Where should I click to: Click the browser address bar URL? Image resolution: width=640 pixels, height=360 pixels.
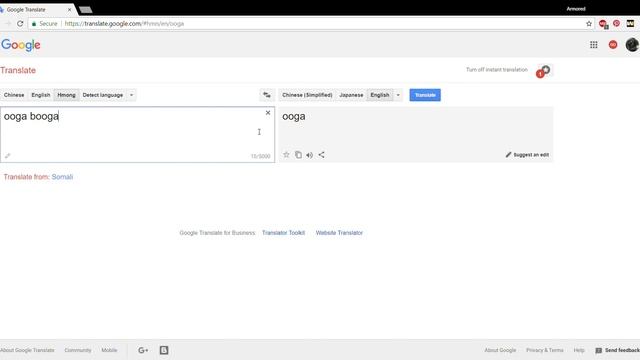click(124, 24)
